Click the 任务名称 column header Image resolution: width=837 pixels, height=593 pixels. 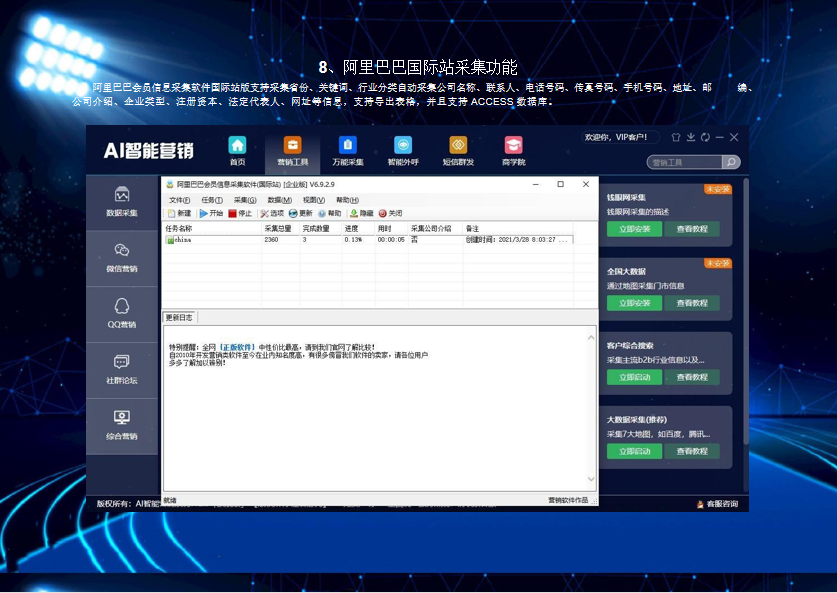212,228
